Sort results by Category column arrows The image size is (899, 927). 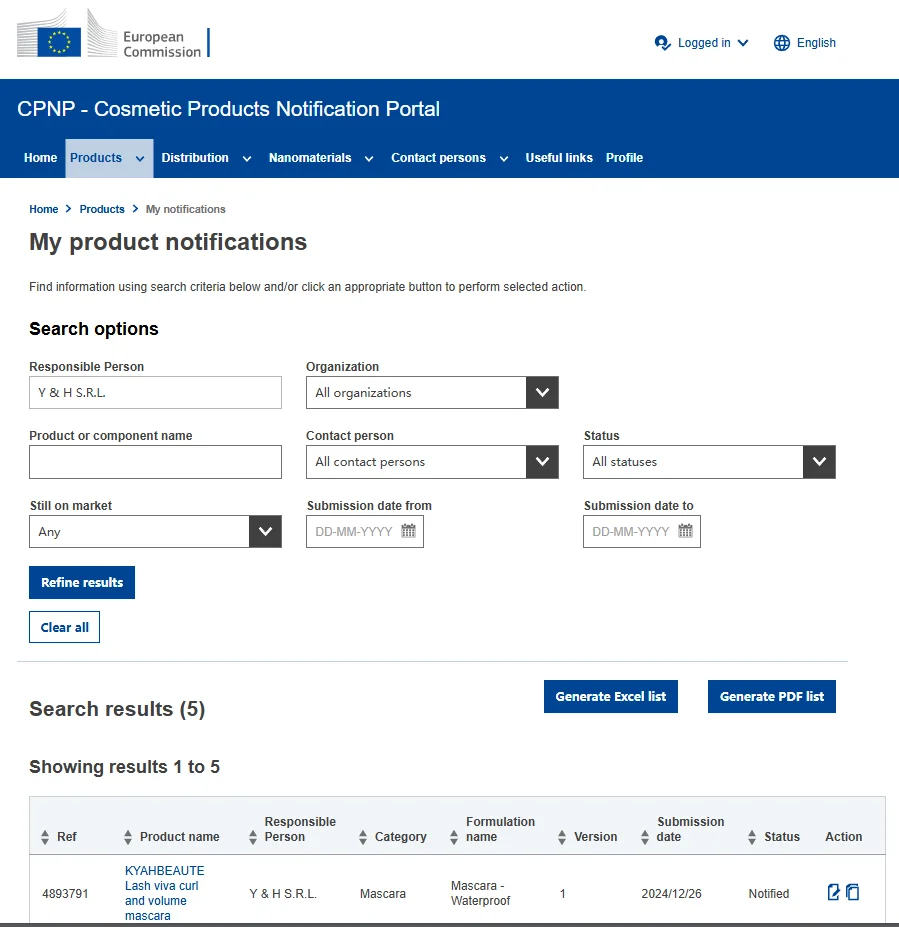(362, 837)
